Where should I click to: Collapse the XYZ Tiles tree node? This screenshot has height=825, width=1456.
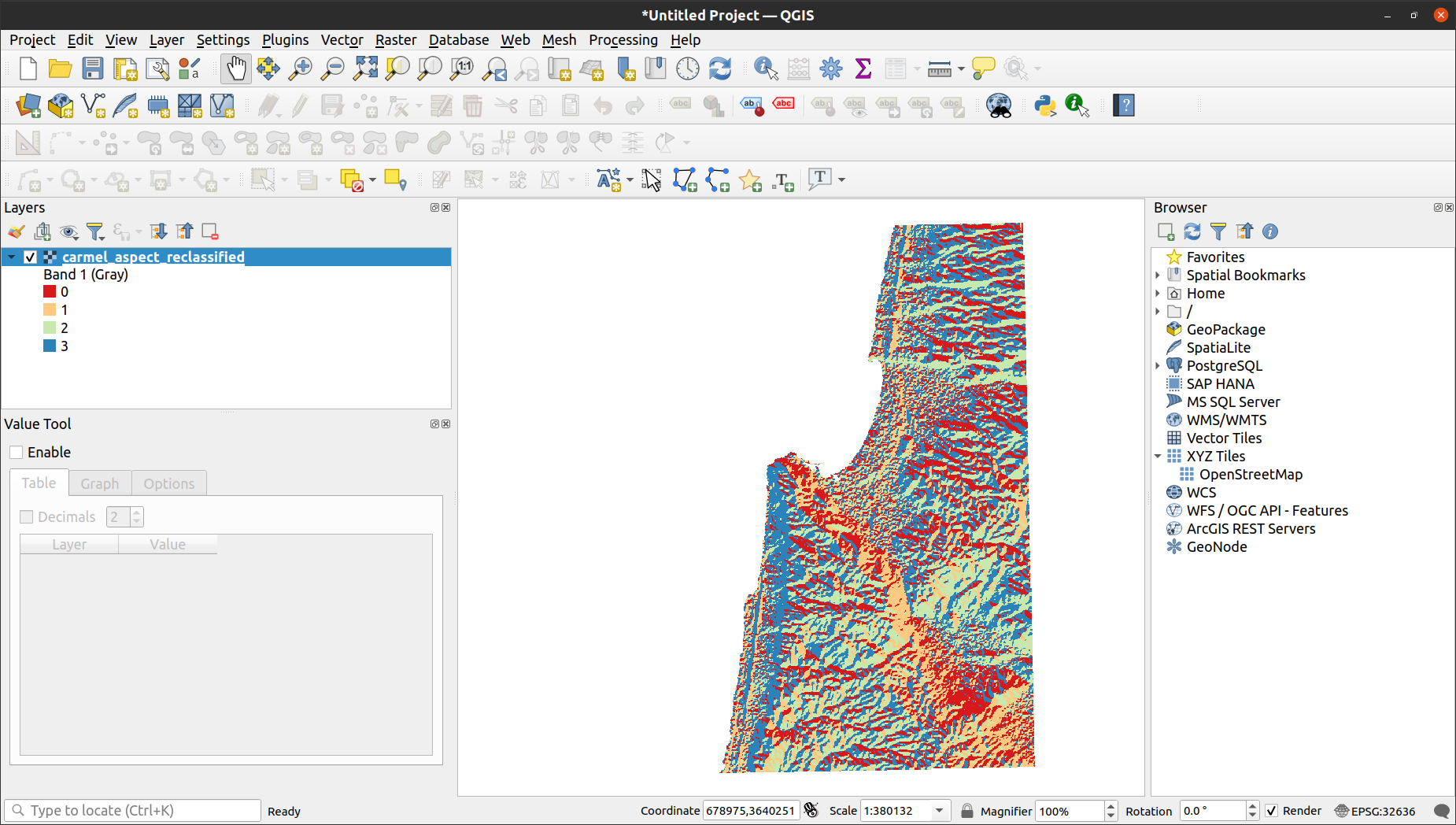[x=1158, y=457]
